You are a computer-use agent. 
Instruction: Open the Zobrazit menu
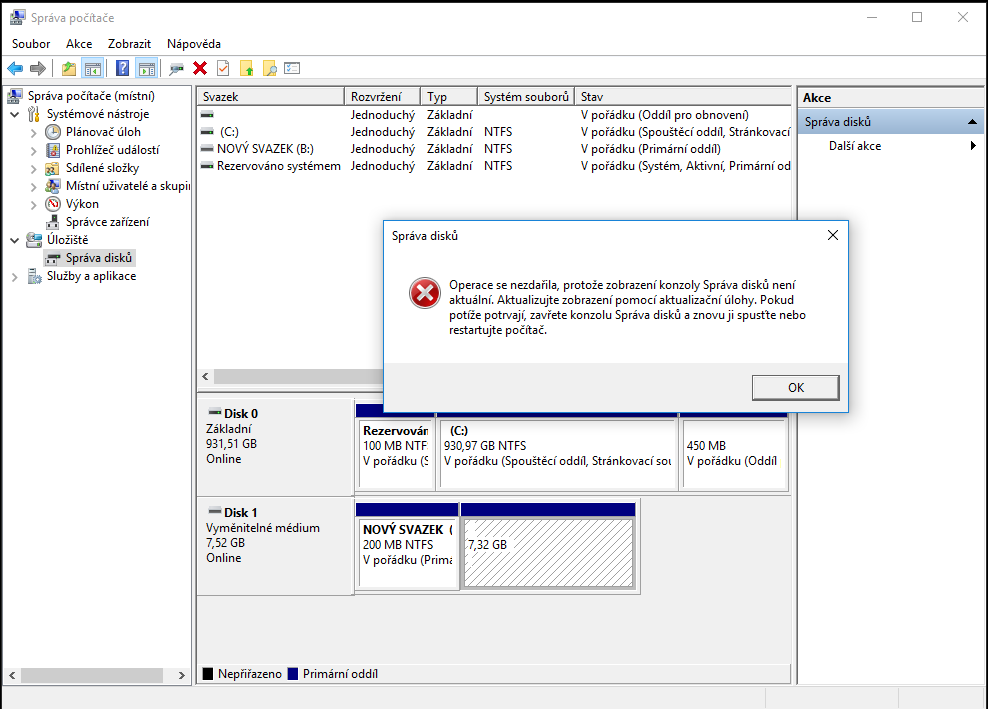(129, 44)
